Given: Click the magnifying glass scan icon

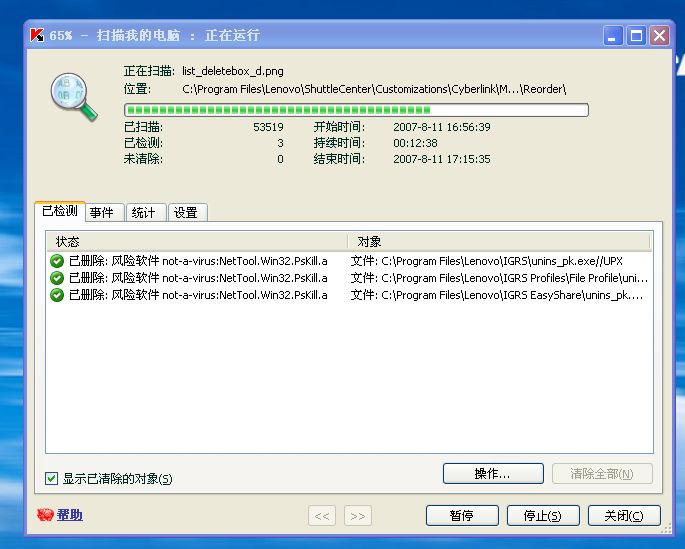Looking at the screenshot, I should (x=74, y=97).
